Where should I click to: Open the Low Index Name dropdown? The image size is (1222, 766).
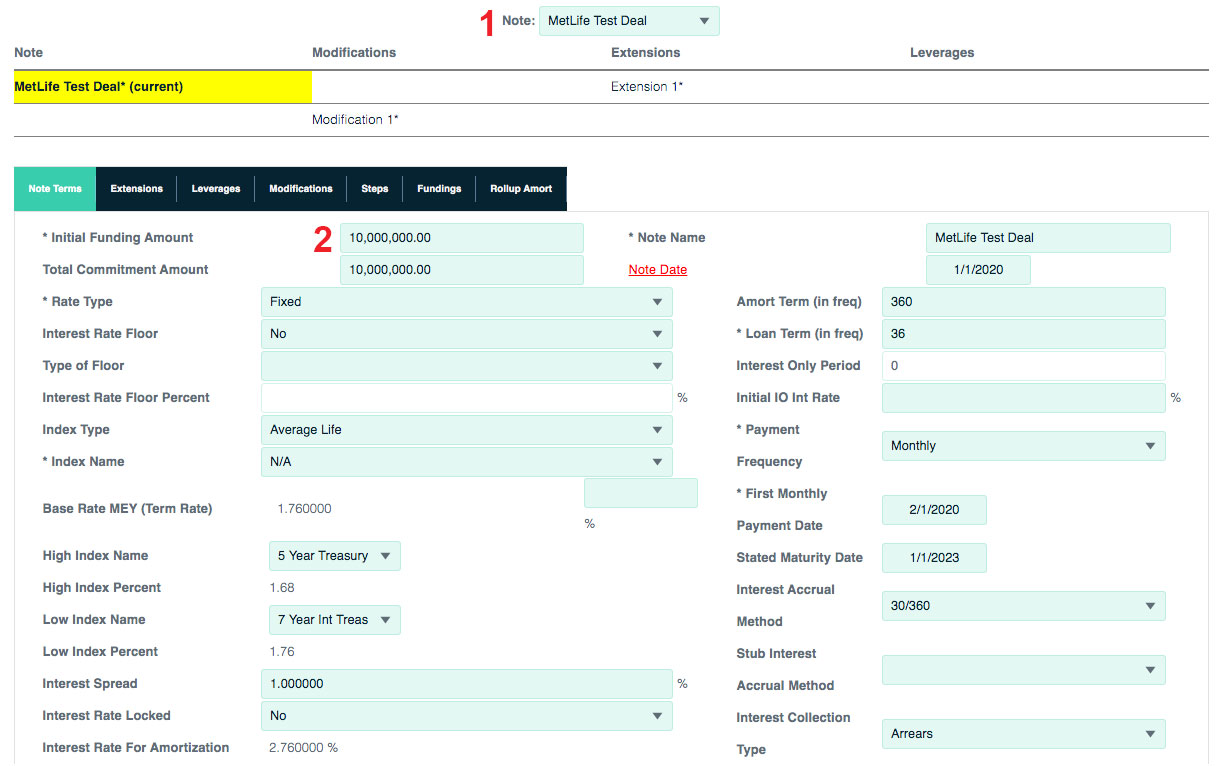(x=335, y=620)
